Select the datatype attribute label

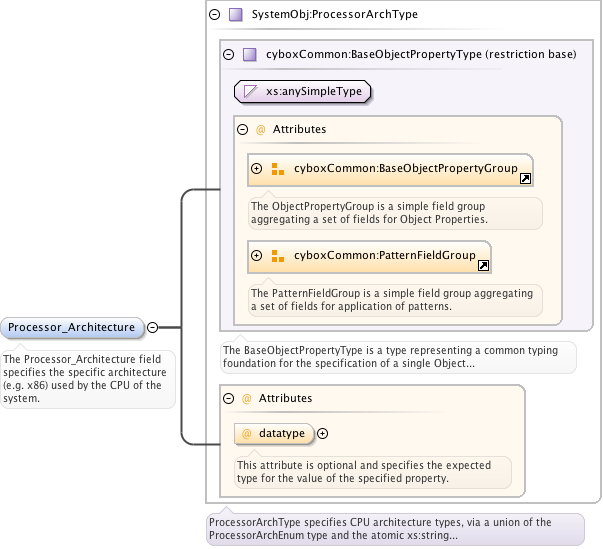pos(281,434)
